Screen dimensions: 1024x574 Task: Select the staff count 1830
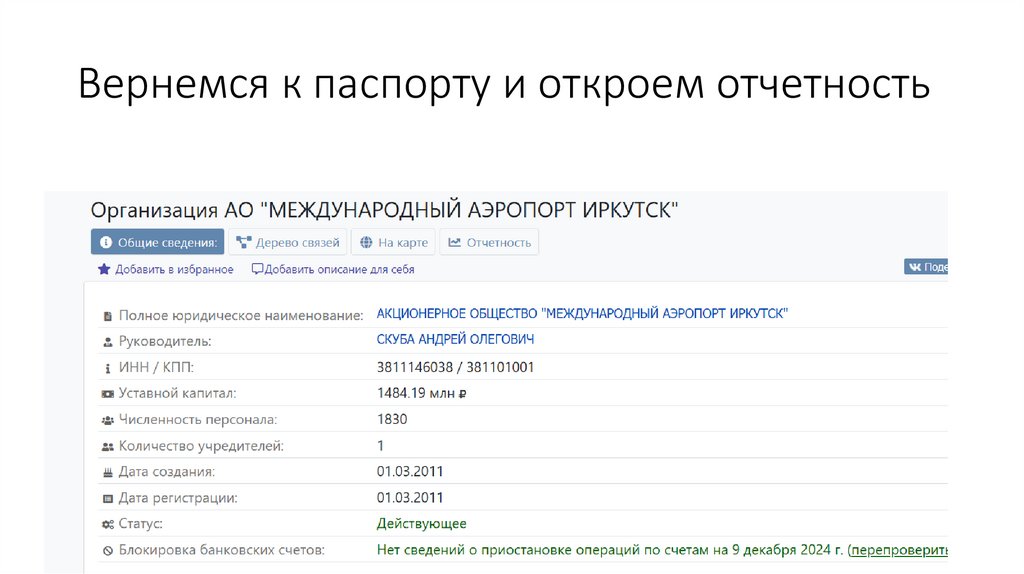(392, 419)
